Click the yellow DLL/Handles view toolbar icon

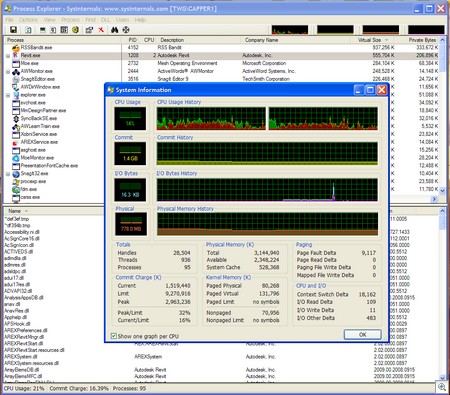75,30
